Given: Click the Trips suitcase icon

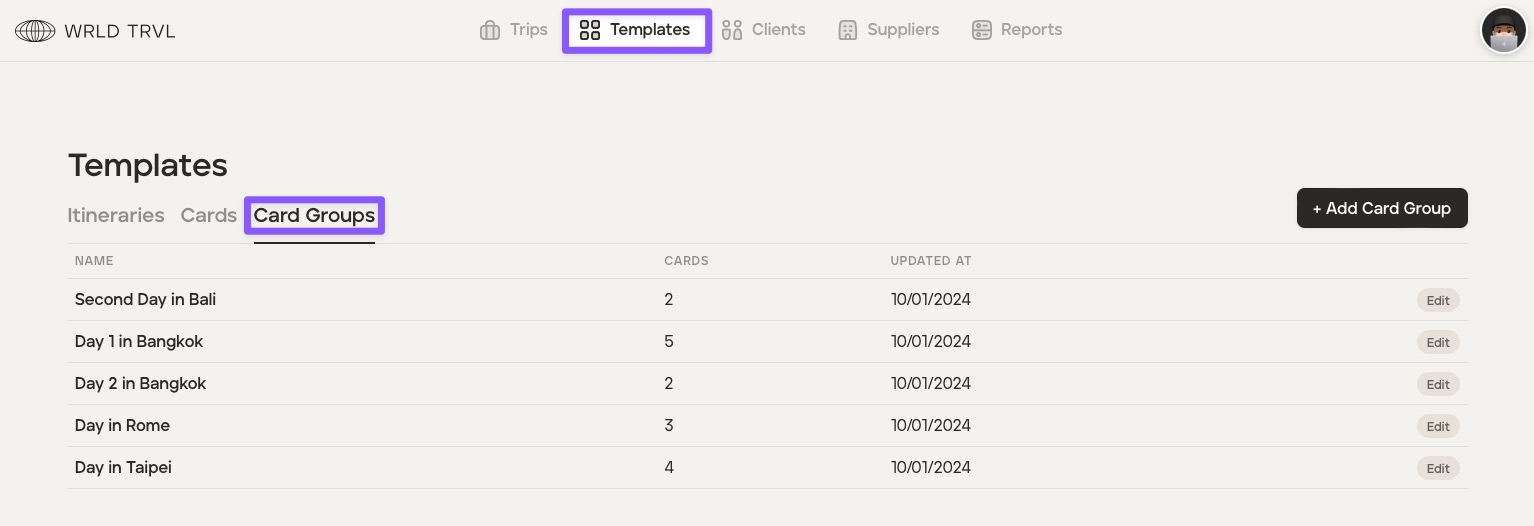Looking at the screenshot, I should point(490,30).
